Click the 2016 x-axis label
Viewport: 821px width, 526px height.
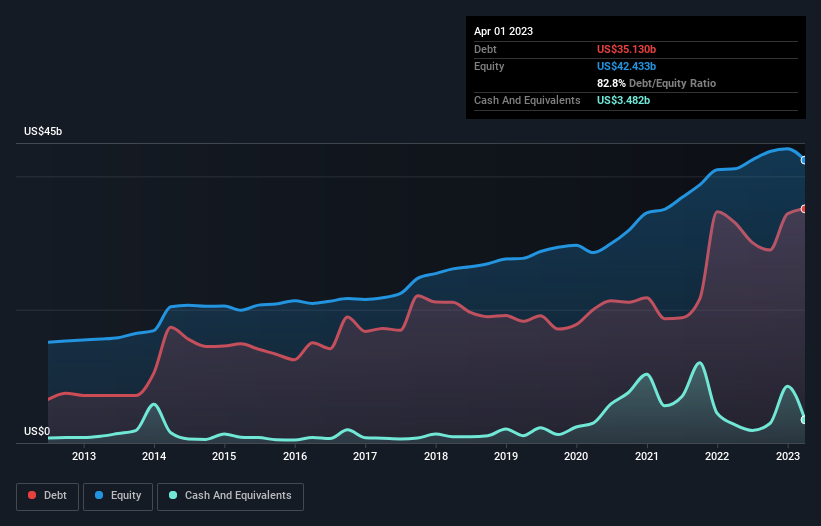[295, 456]
